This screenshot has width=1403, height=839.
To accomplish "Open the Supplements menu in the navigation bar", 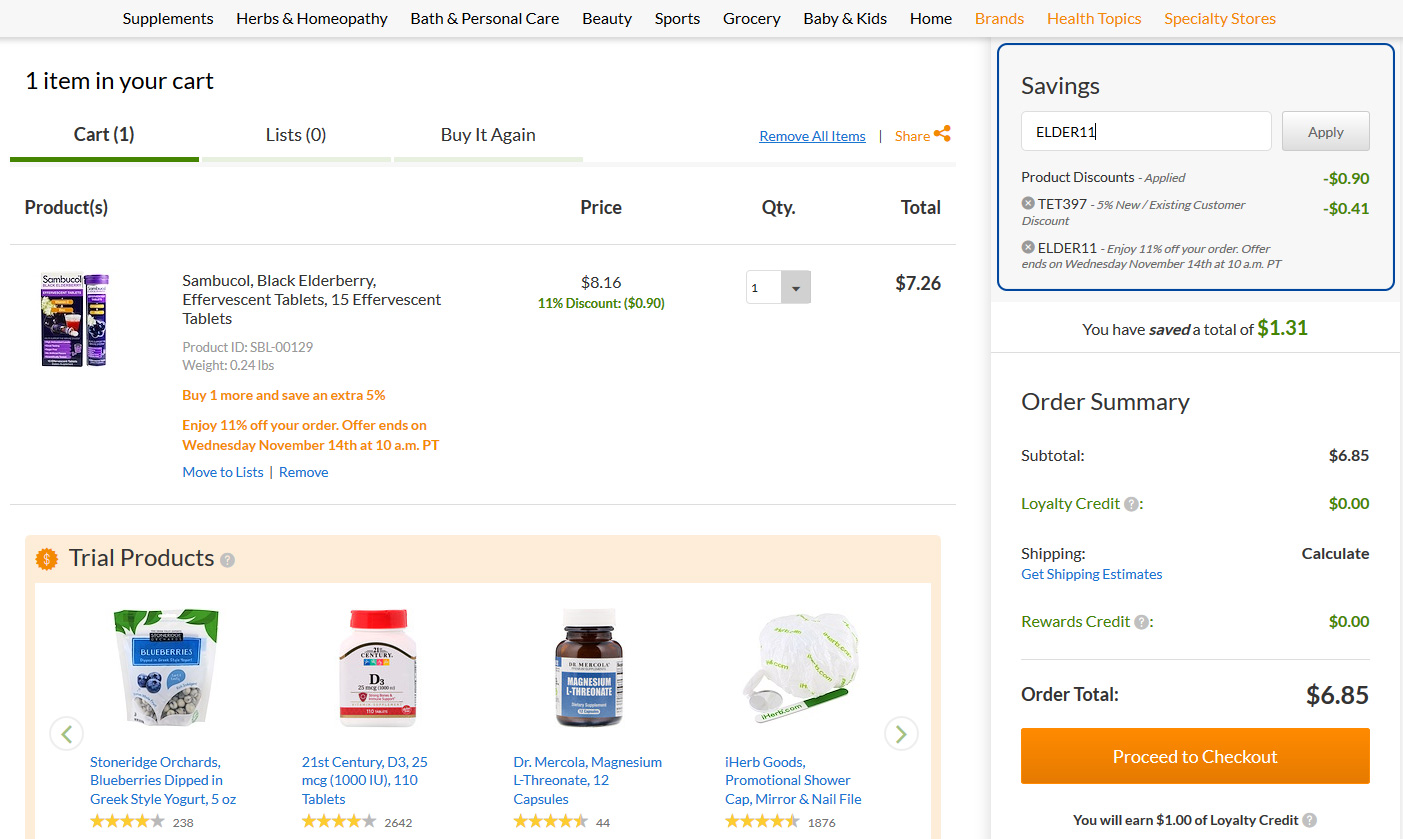I will (x=168, y=18).
